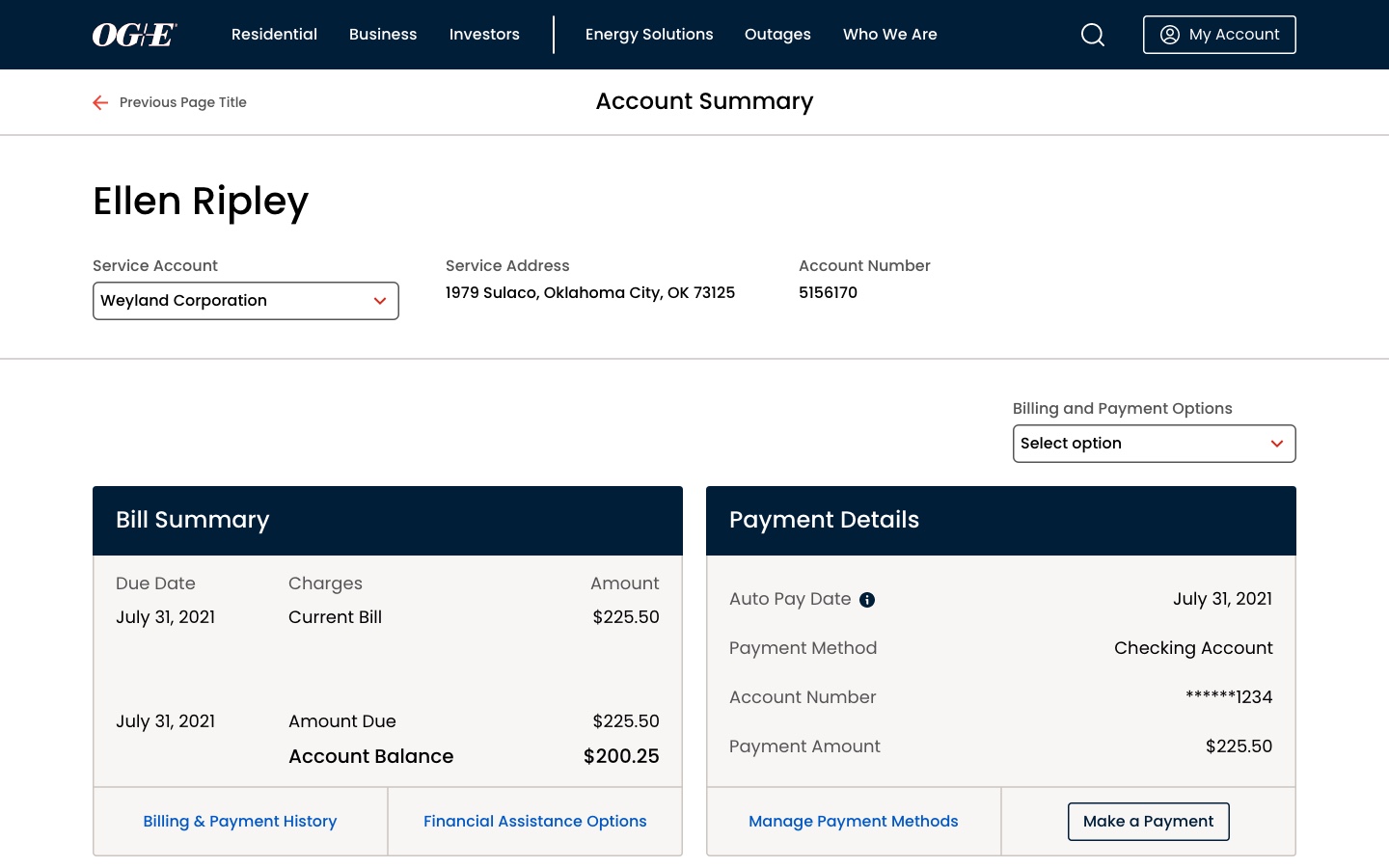Click the Amount column header
The width and height of the screenshot is (1389, 868).
pyautogui.click(x=625, y=583)
